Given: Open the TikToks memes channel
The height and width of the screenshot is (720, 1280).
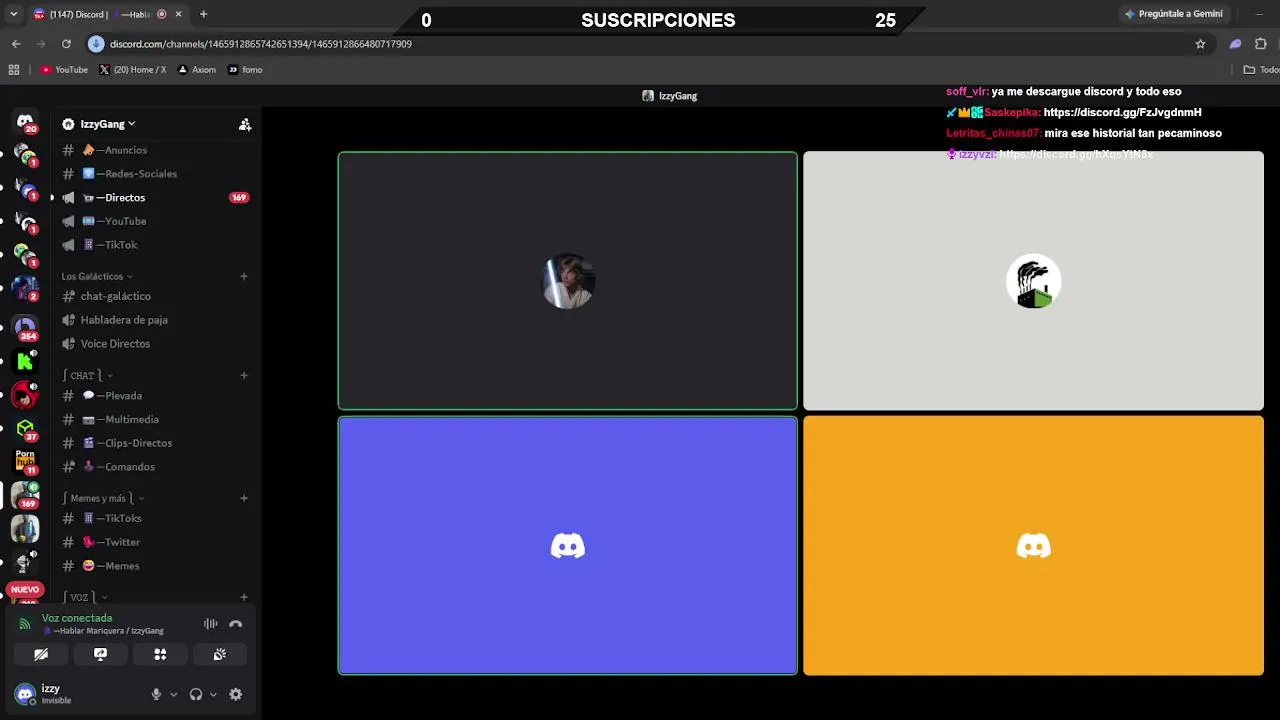Looking at the screenshot, I should click(x=156, y=518).
